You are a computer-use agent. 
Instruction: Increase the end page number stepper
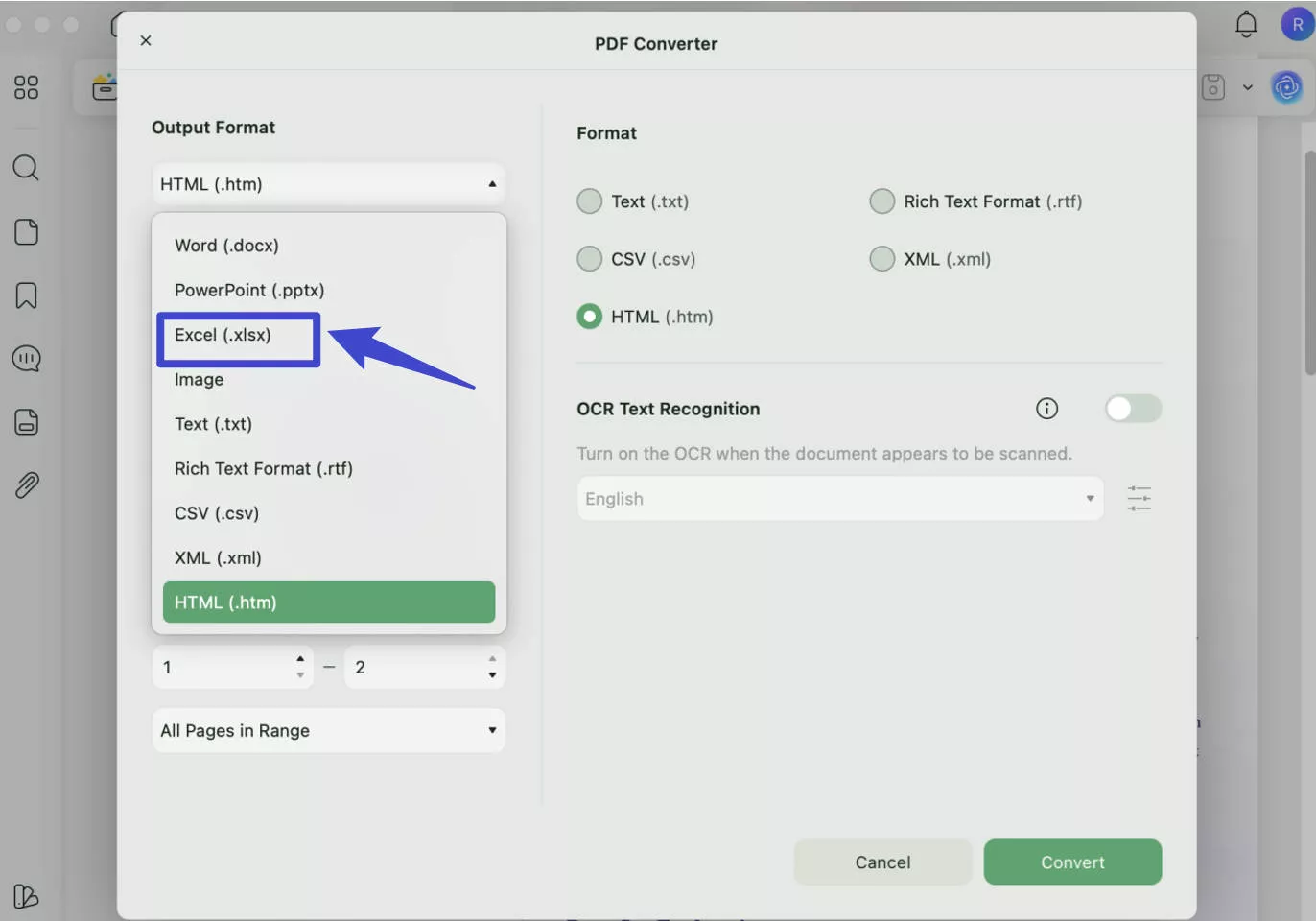492,659
